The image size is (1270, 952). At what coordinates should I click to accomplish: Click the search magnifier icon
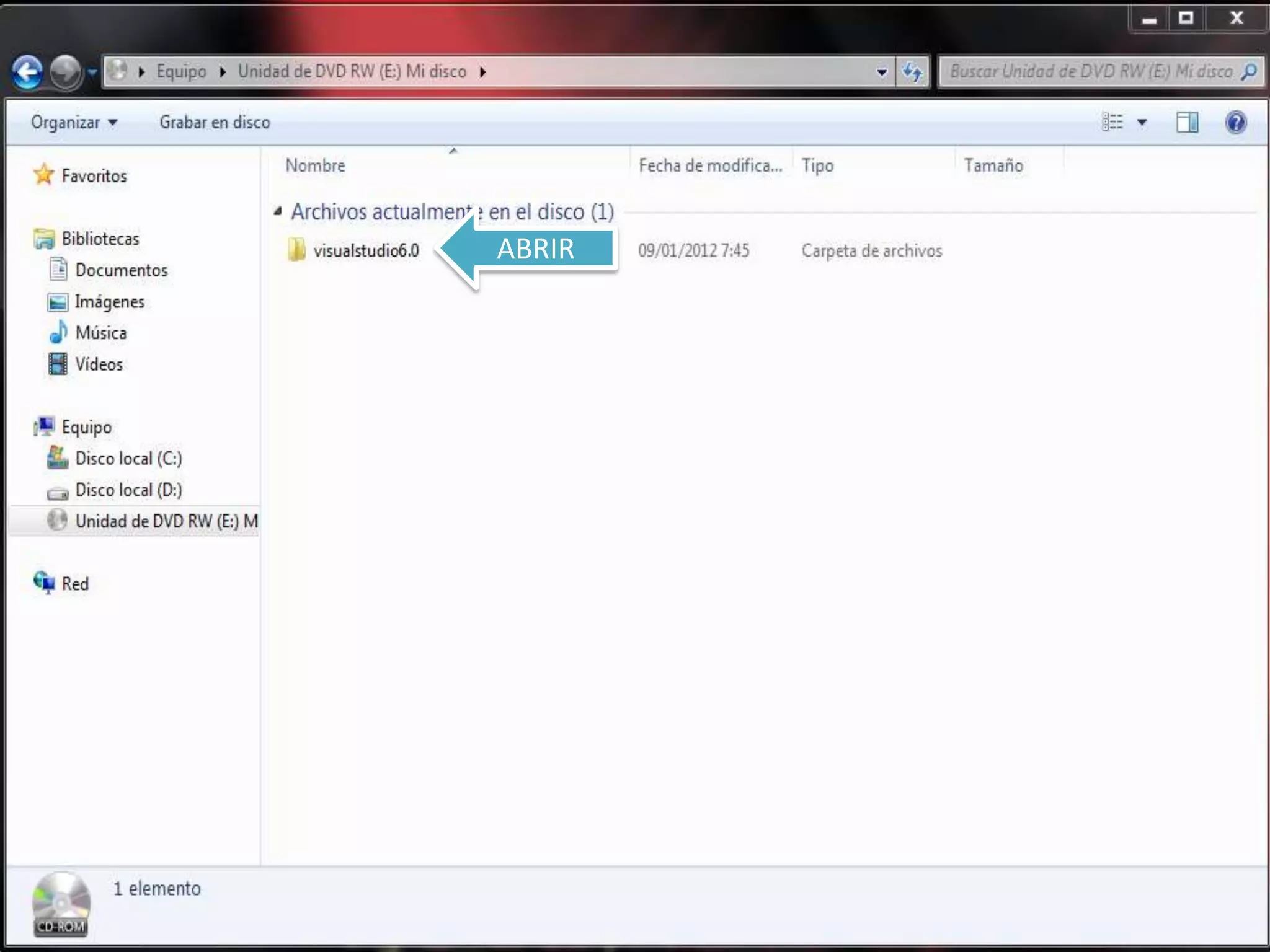(x=1249, y=73)
